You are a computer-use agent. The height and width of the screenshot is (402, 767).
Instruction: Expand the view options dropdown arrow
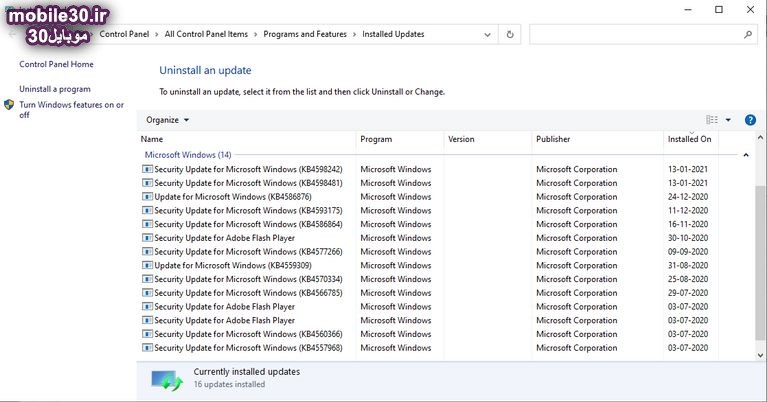pyautogui.click(x=728, y=120)
